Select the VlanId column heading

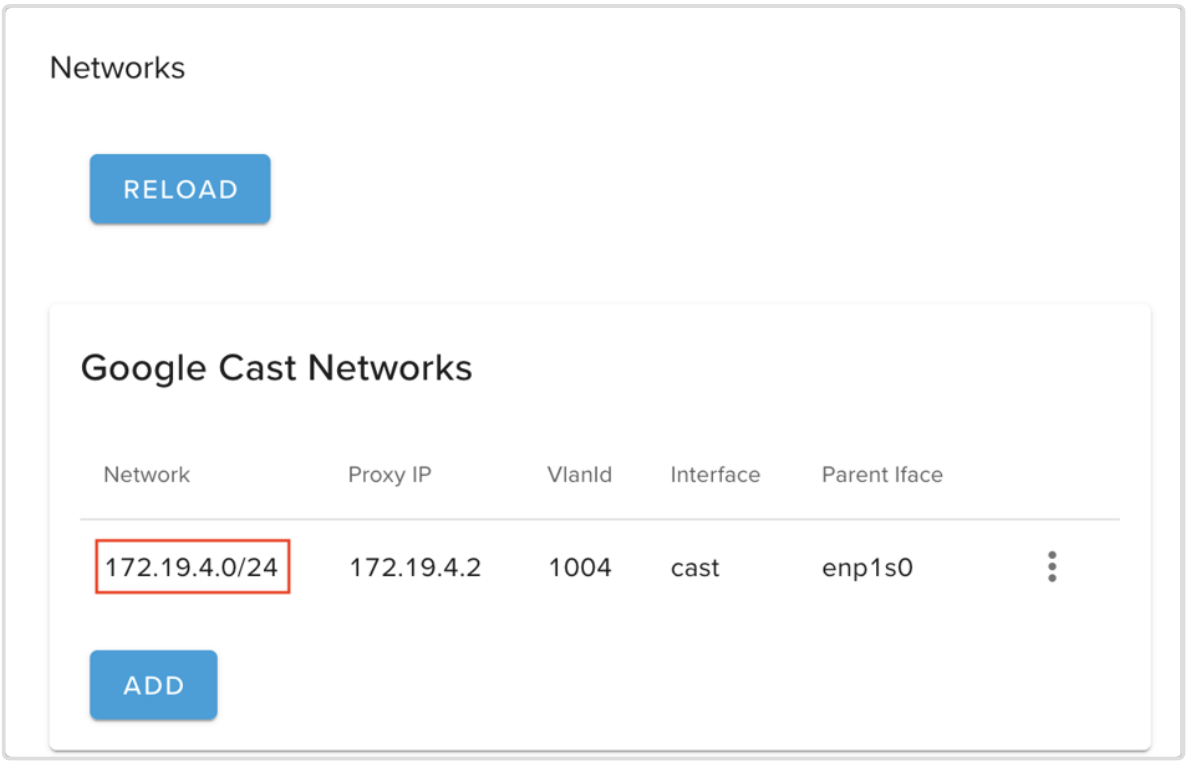tap(580, 474)
